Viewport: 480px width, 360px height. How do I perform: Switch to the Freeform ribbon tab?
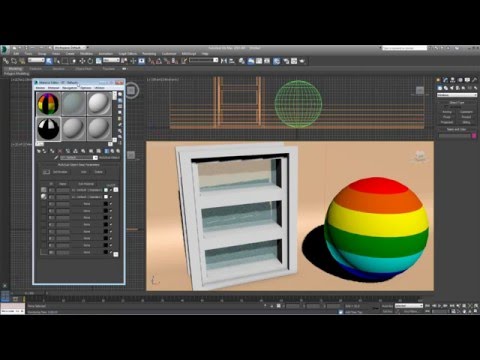click(x=35, y=69)
